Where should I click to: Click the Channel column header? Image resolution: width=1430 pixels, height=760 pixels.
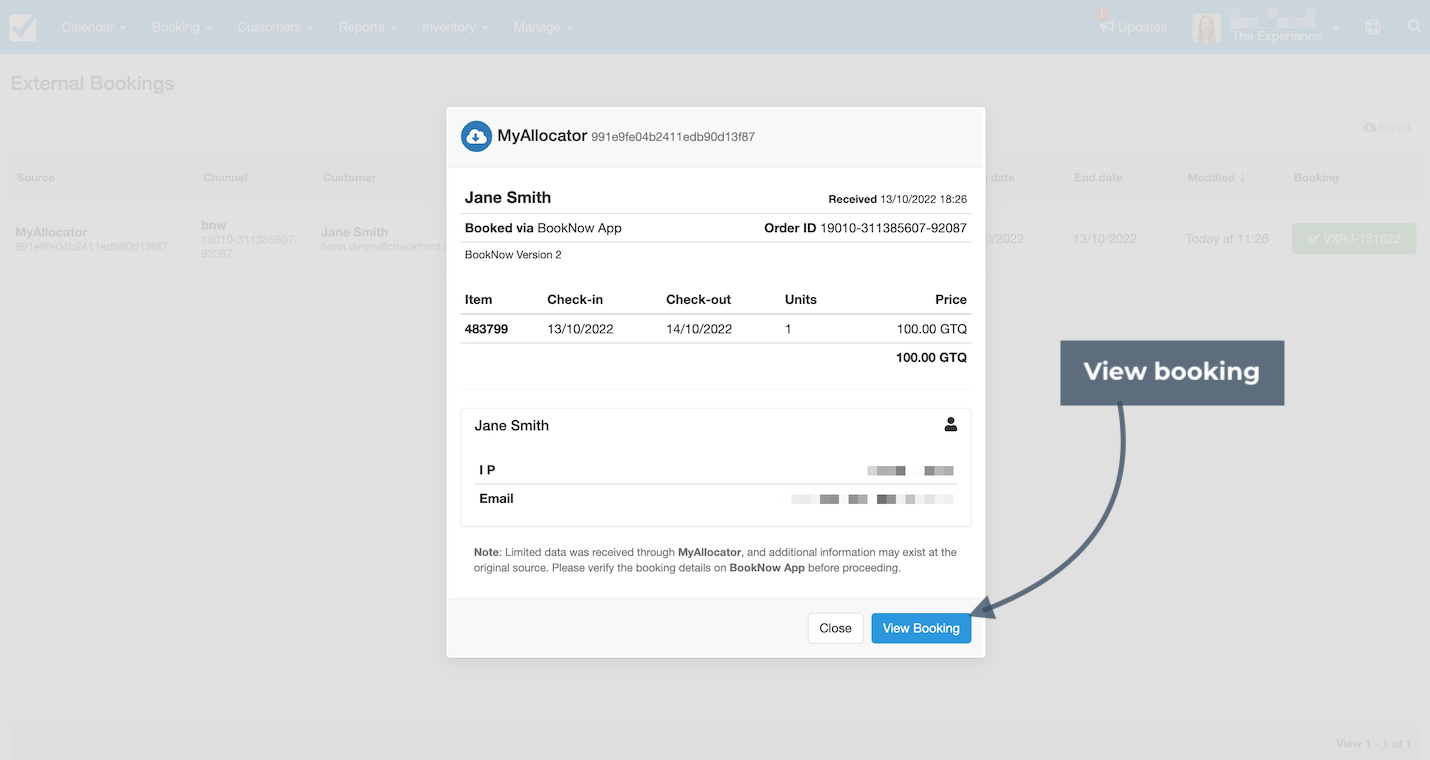(225, 177)
